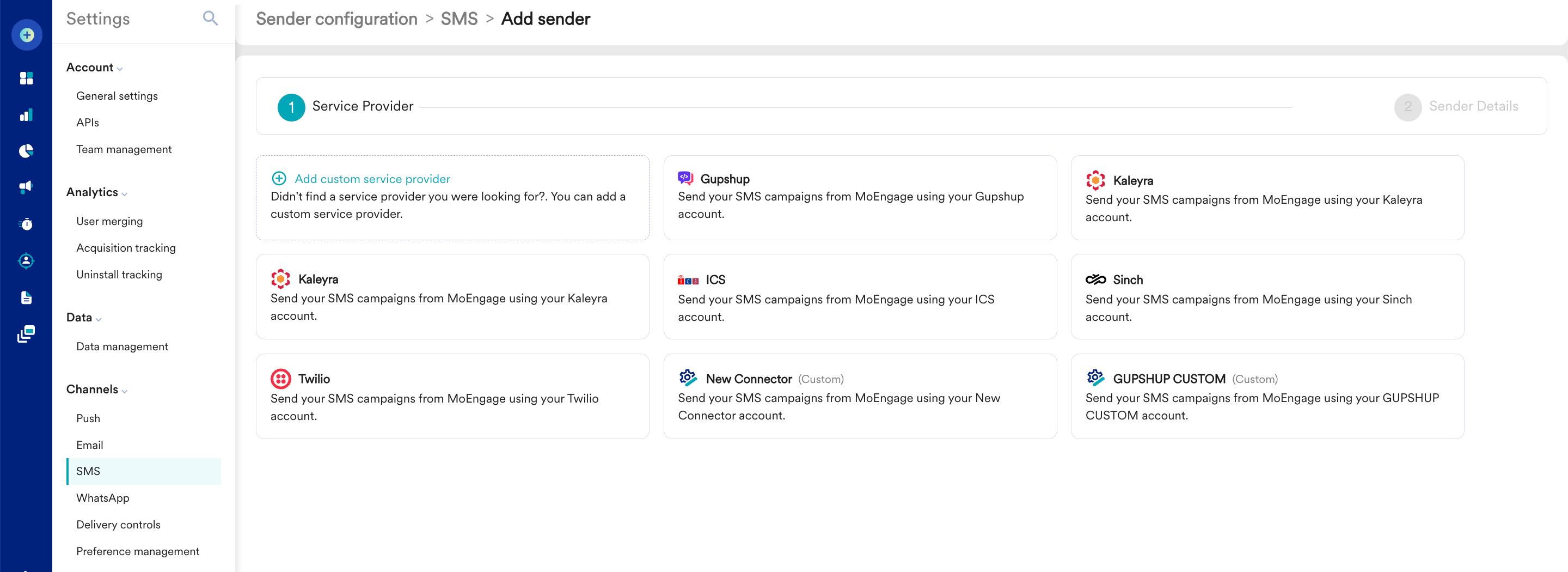Click Add custom service provider link
Image resolution: width=1568 pixels, height=572 pixels.
pos(372,179)
